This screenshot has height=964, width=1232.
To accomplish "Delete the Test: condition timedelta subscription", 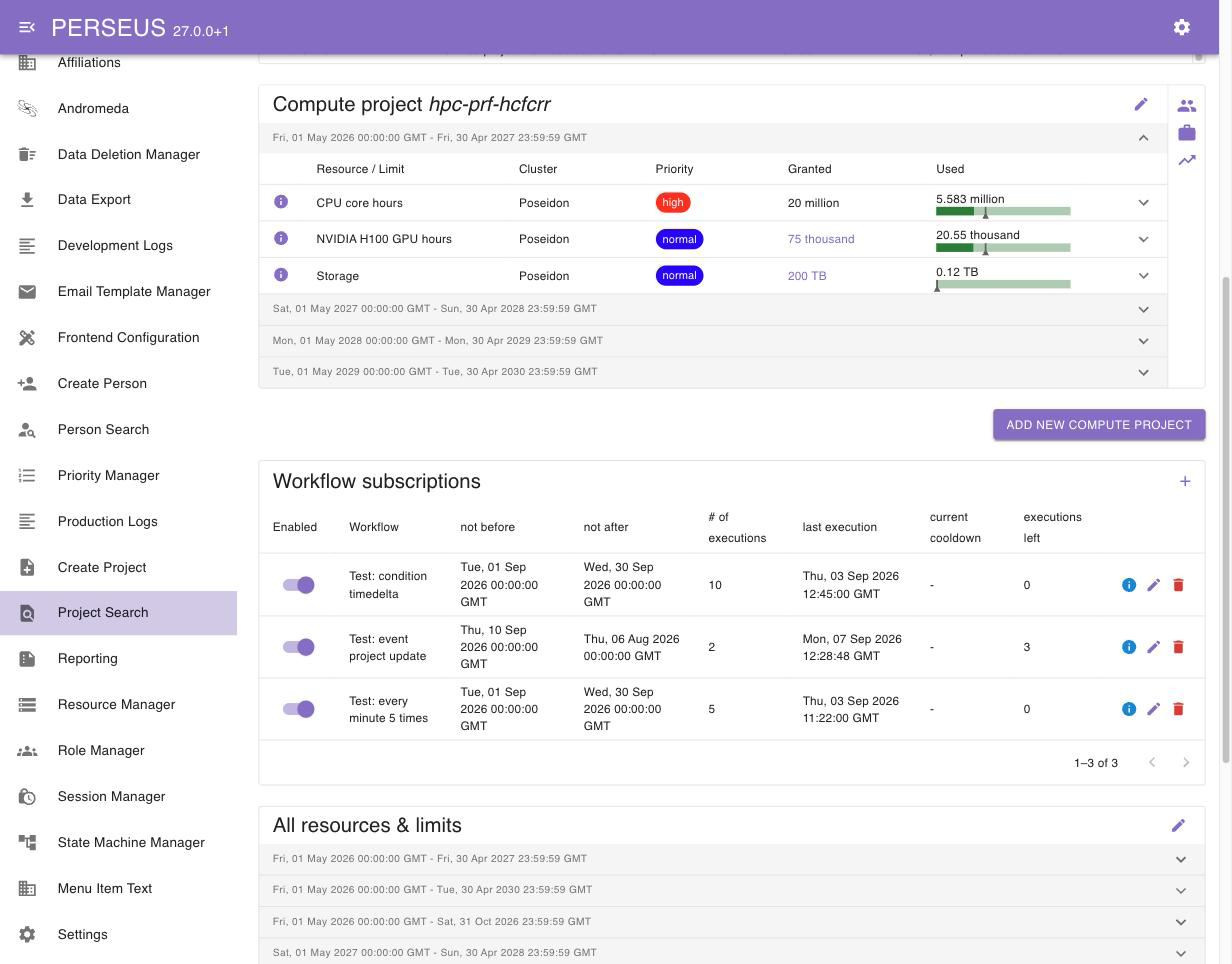I will pyautogui.click(x=1178, y=585).
